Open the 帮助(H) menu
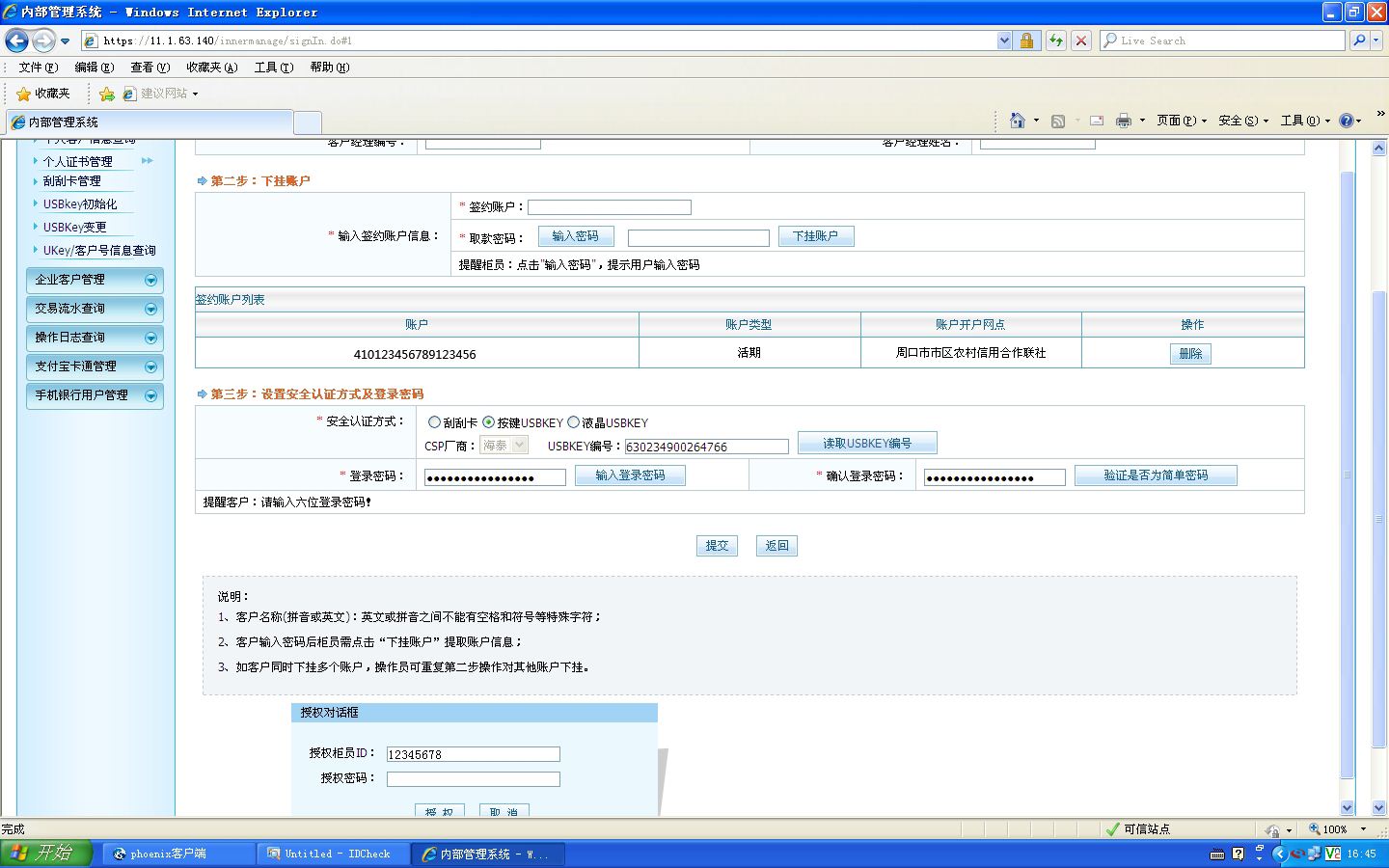1389x868 pixels. pyautogui.click(x=330, y=68)
